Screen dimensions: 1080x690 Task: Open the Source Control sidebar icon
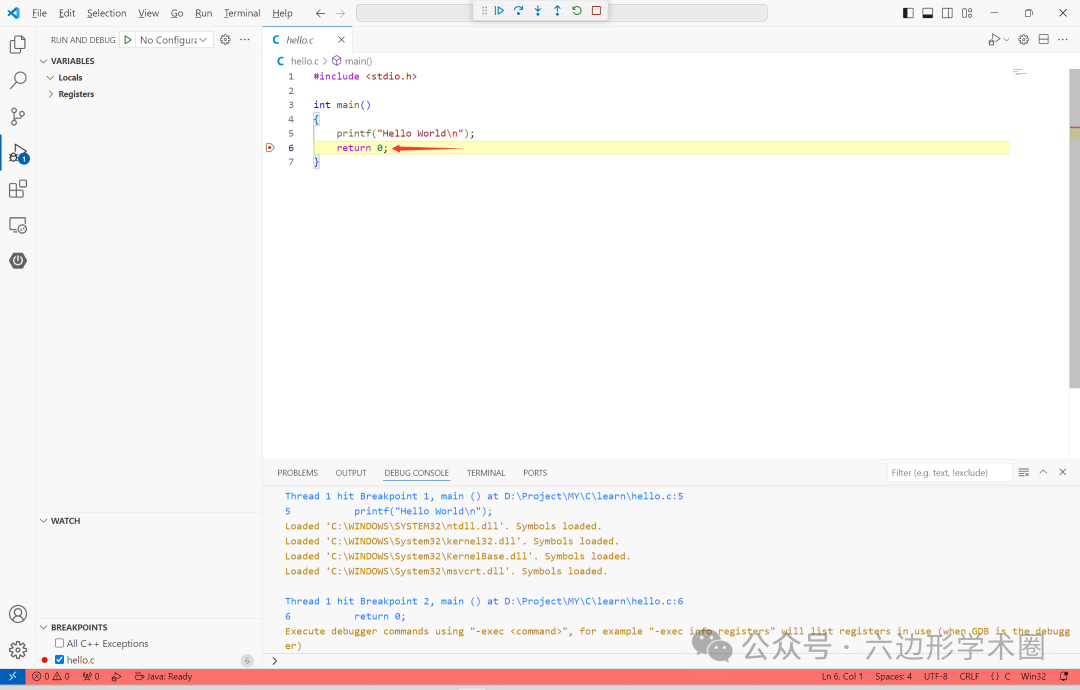17,116
